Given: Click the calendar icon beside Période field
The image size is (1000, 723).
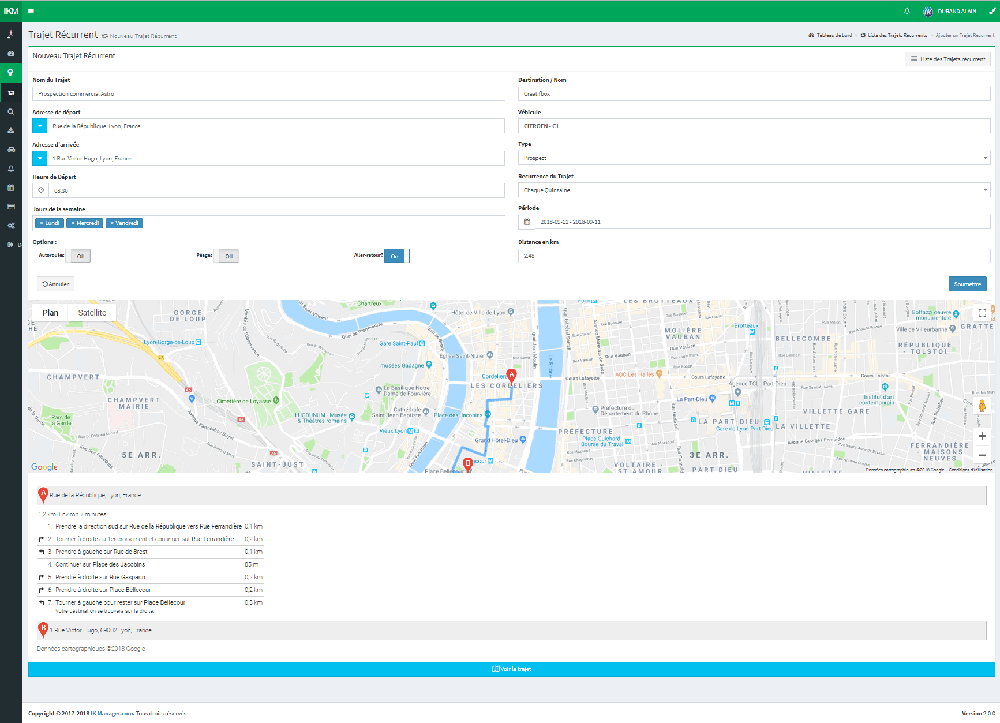Looking at the screenshot, I should pyautogui.click(x=527, y=222).
